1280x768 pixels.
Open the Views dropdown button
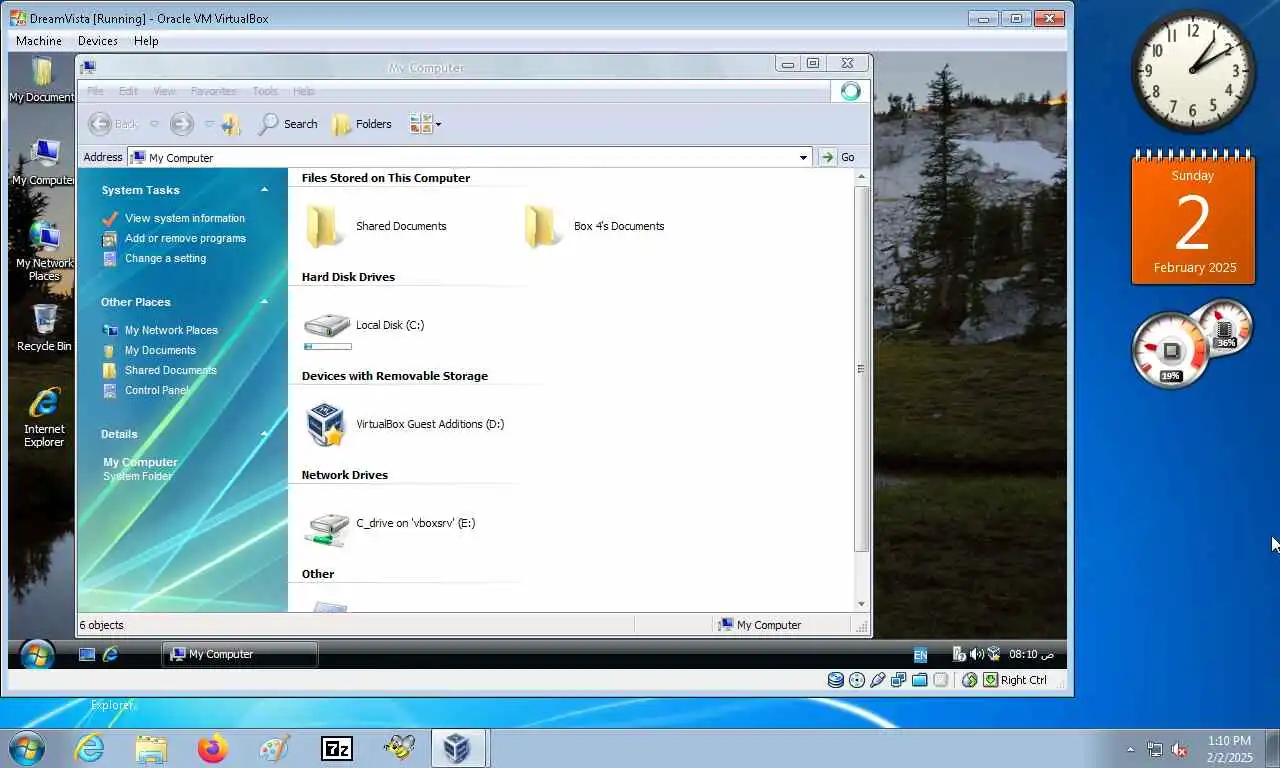(425, 124)
